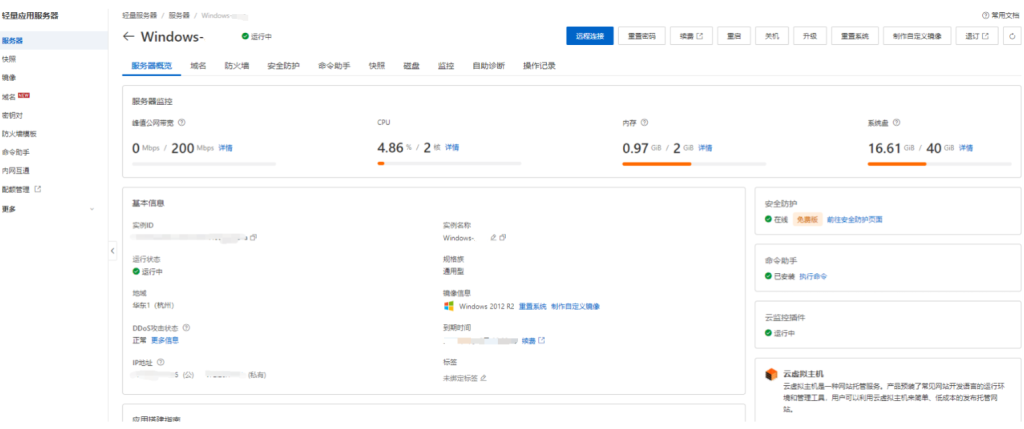Open 详情 link for CPU usage
Screen dimensions: 1024x429
452,148
